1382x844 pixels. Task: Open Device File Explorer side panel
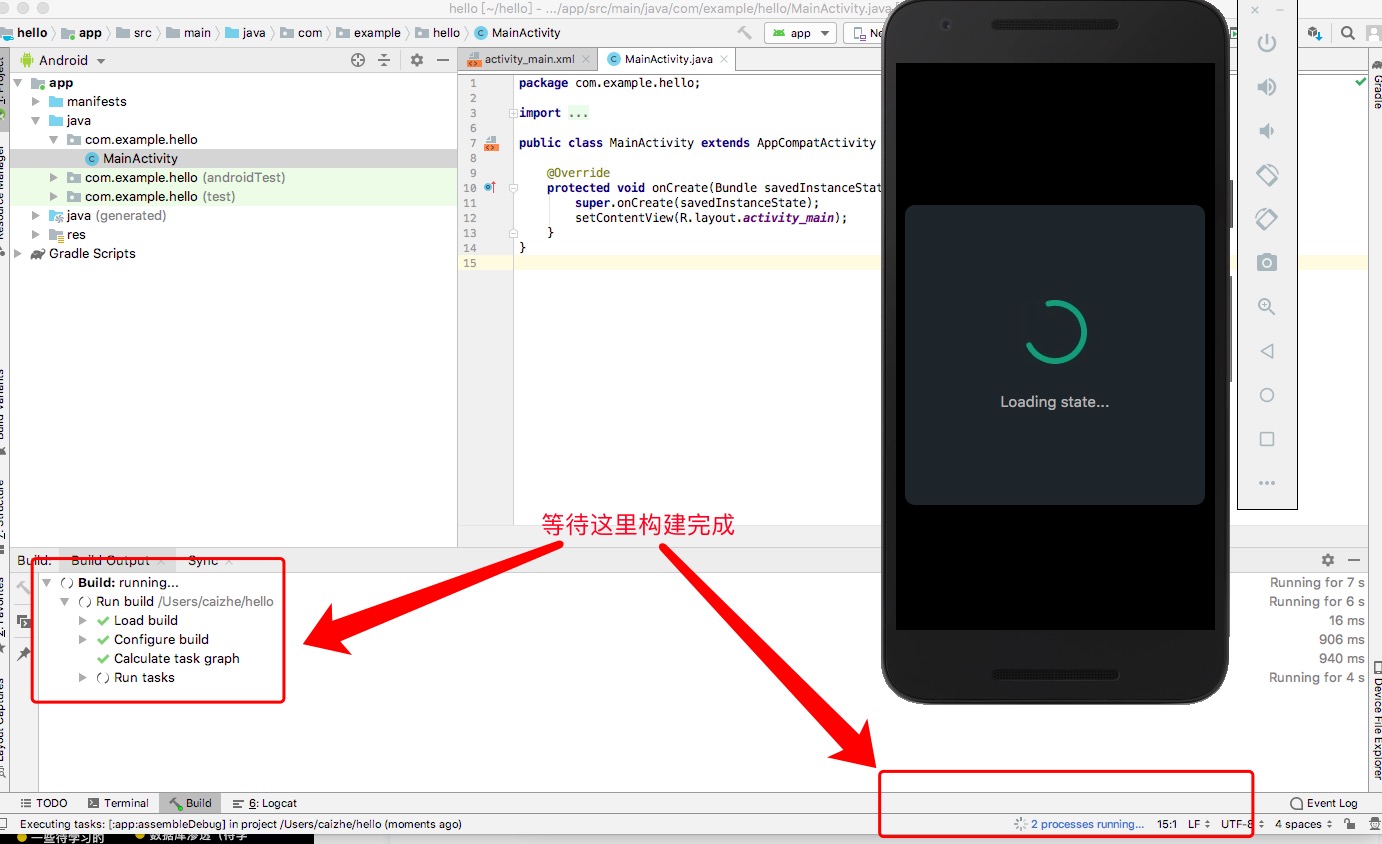(x=1376, y=720)
